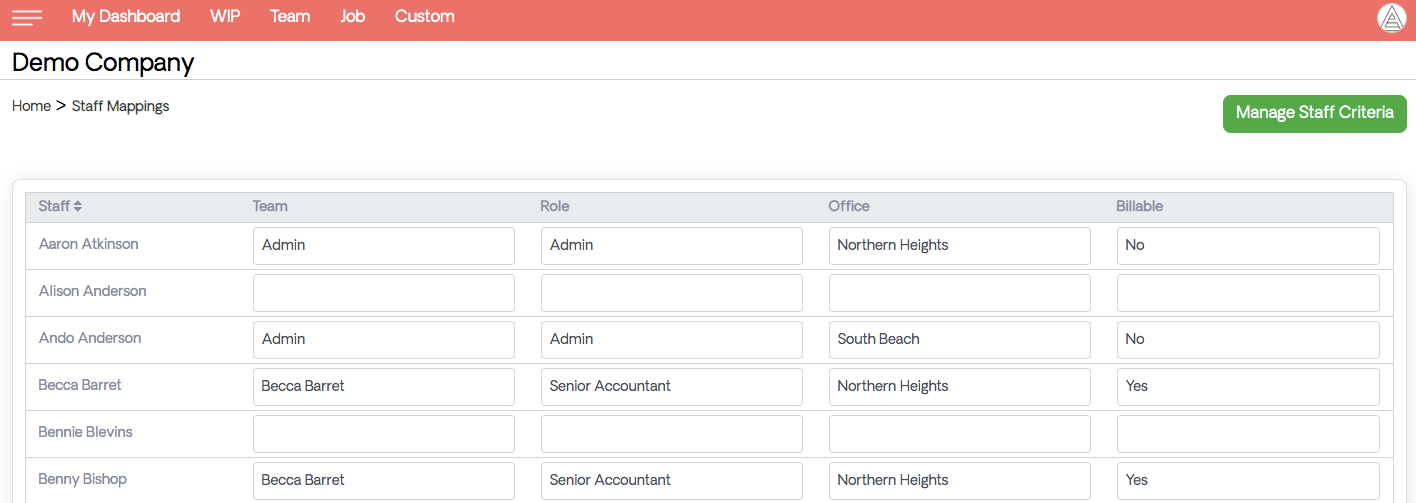Open the Custom menu
The width and height of the screenshot is (1416, 503).
tap(425, 16)
